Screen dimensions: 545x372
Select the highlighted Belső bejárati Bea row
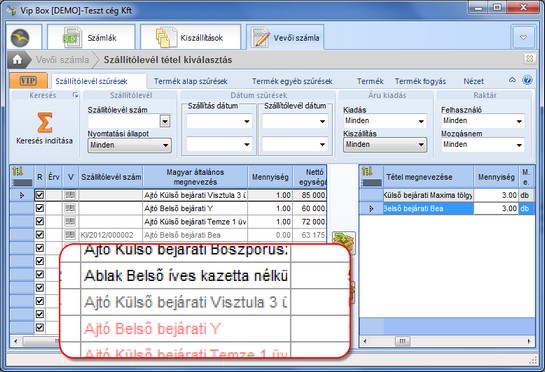click(447, 209)
